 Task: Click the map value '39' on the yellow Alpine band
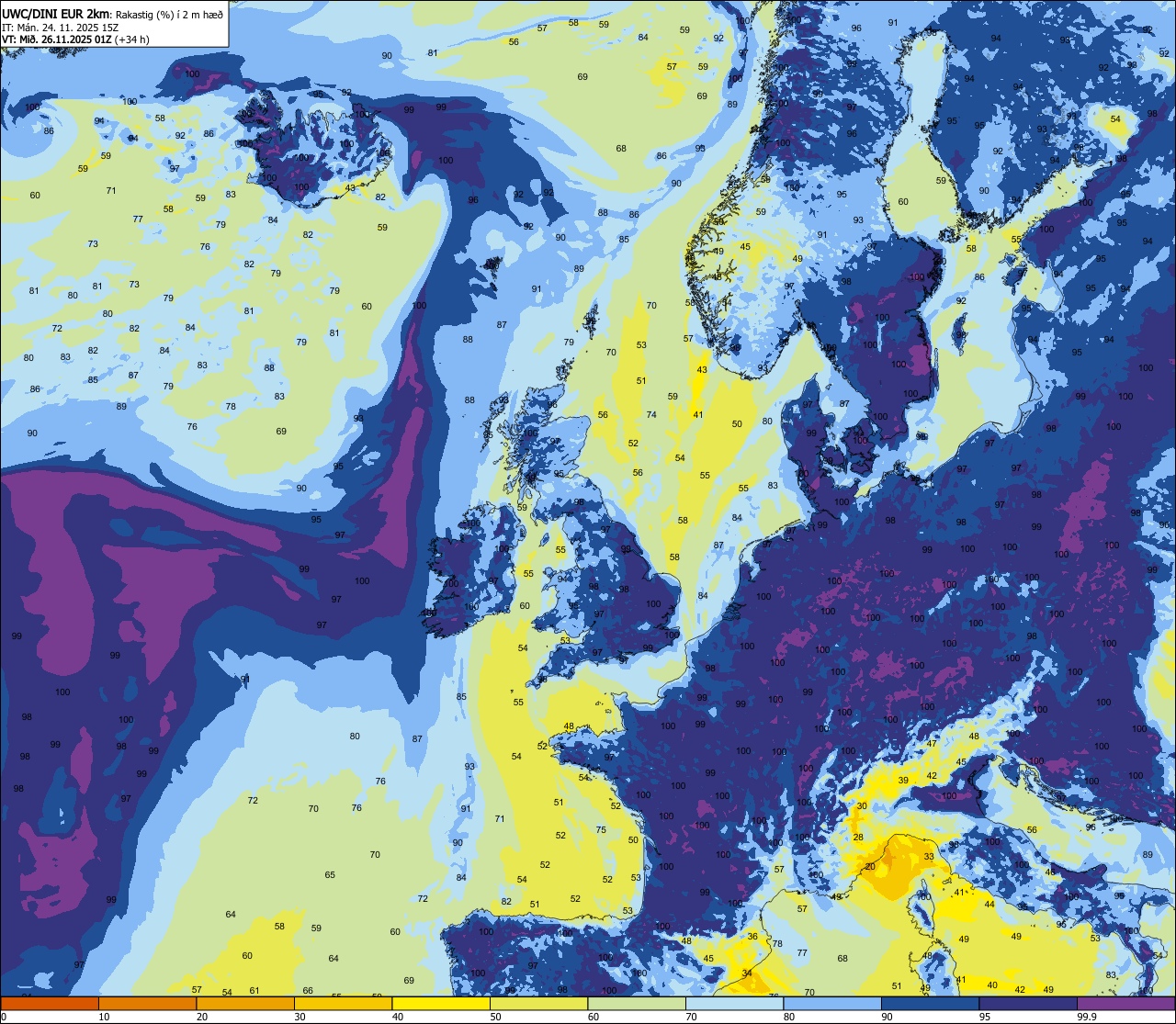tap(903, 781)
